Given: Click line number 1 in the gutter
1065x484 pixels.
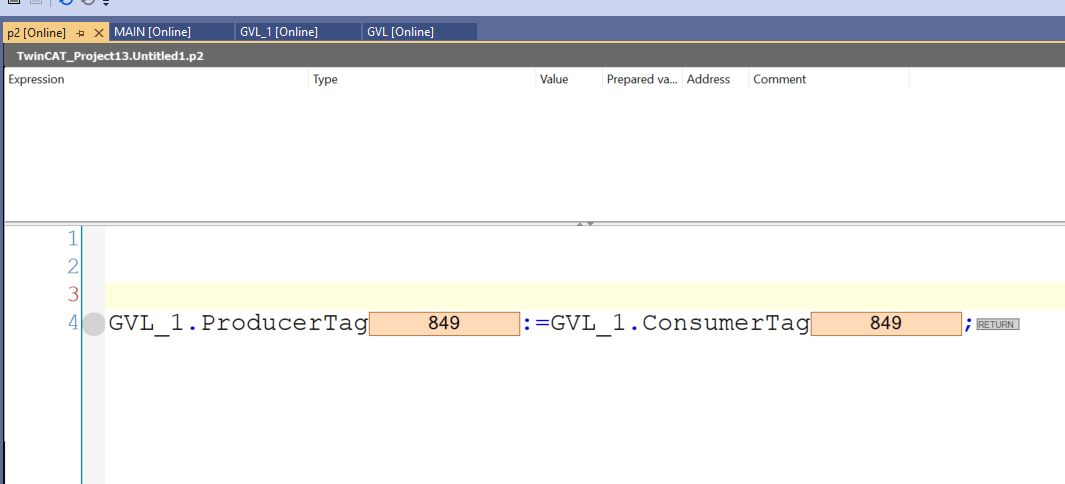Looking at the screenshot, I should coord(73,238).
